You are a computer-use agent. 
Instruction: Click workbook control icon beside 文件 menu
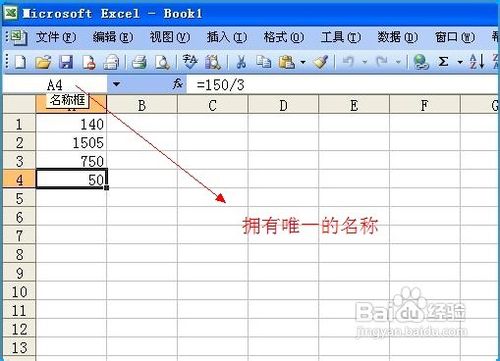pos(18,37)
